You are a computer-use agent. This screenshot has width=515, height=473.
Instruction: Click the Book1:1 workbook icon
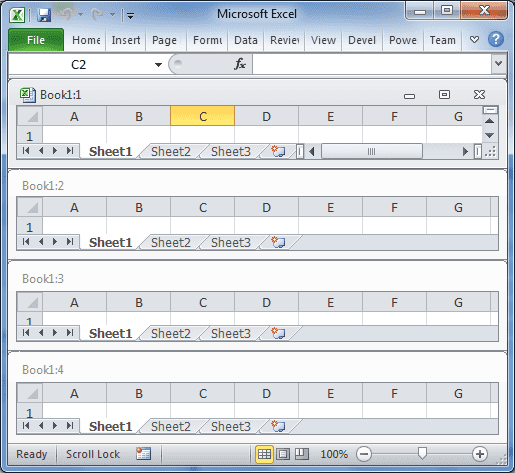click(27, 95)
